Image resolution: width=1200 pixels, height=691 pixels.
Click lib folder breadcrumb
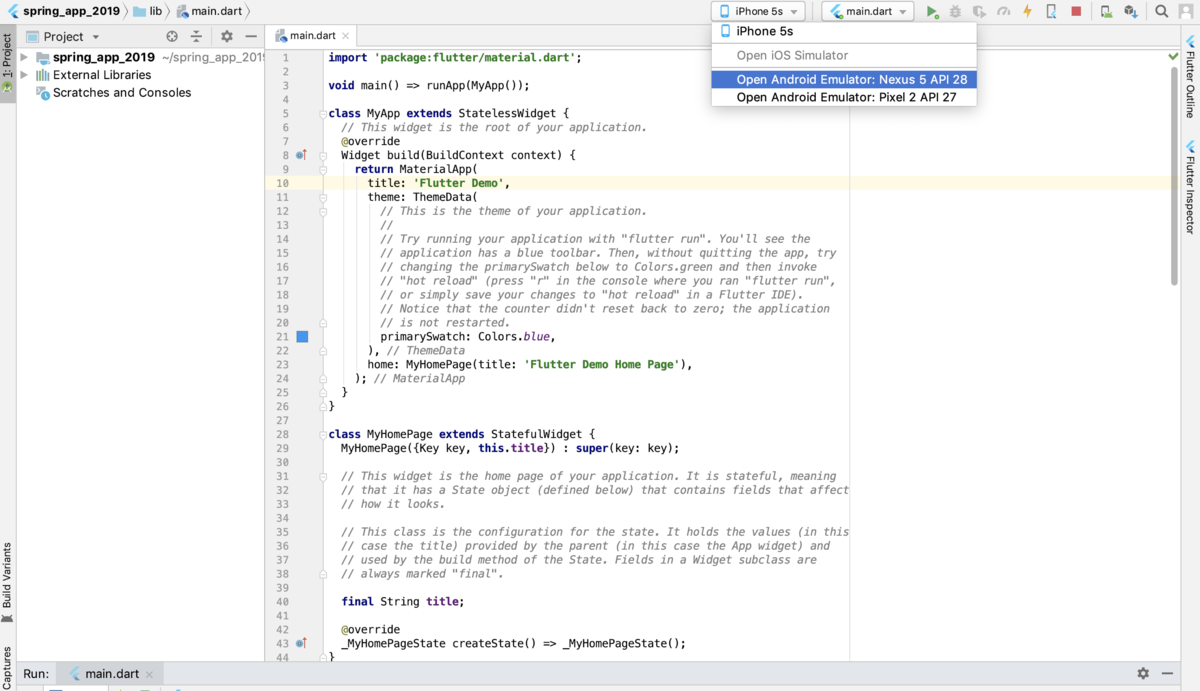click(x=148, y=11)
